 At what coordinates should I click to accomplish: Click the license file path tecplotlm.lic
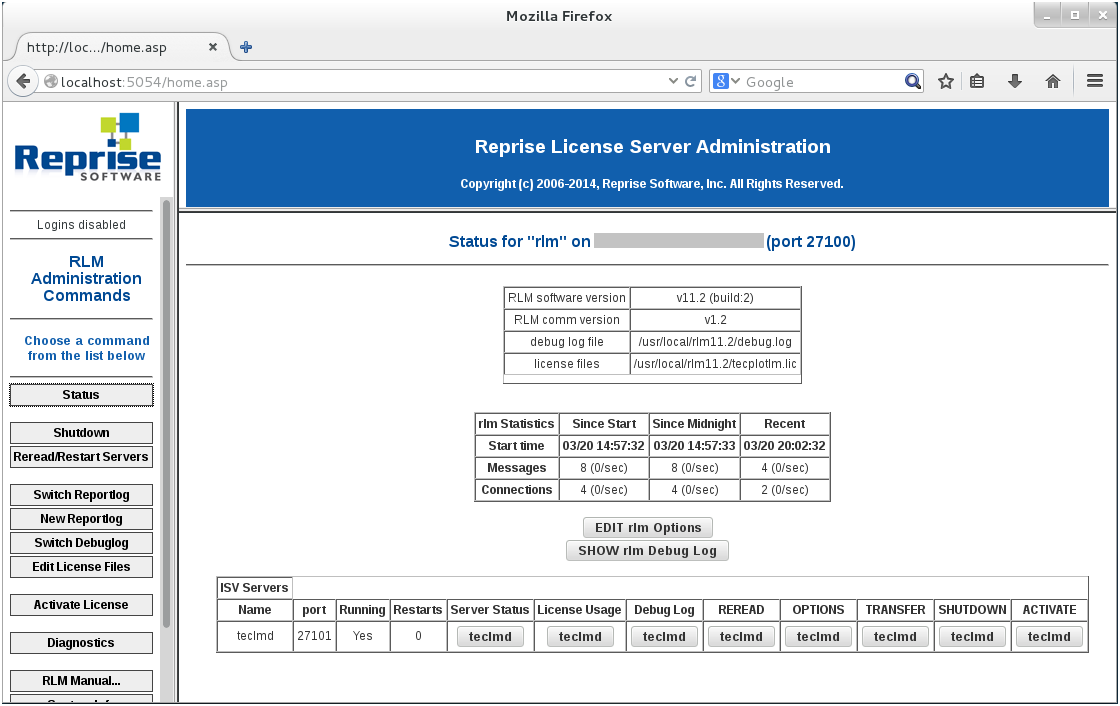tap(715, 364)
